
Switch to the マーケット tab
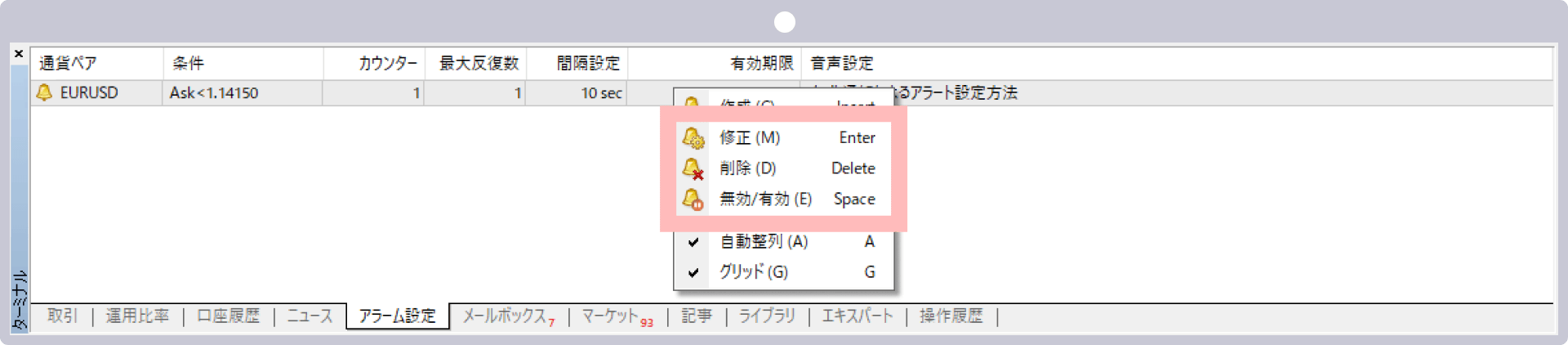click(x=616, y=316)
